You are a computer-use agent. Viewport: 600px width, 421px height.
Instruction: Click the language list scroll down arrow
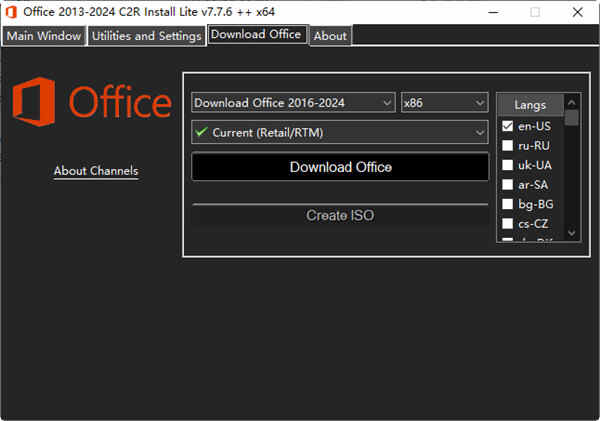[572, 233]
